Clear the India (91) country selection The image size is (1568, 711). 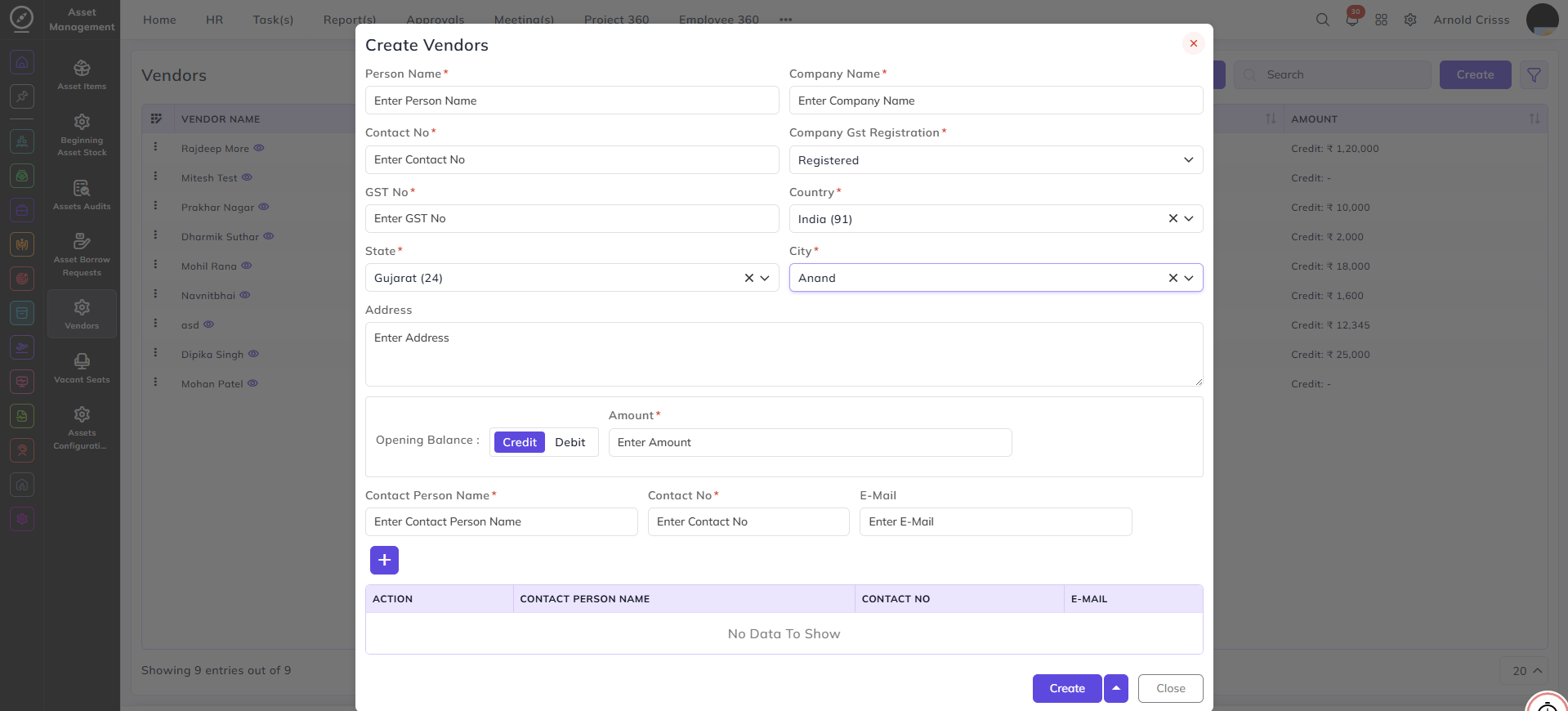[x=1173, y=219]
